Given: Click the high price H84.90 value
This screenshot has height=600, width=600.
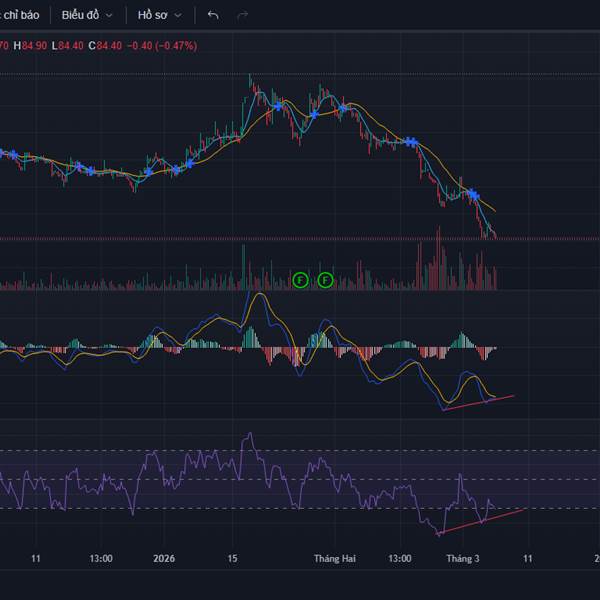Looking at the screenshot, I should click(33, 46).
